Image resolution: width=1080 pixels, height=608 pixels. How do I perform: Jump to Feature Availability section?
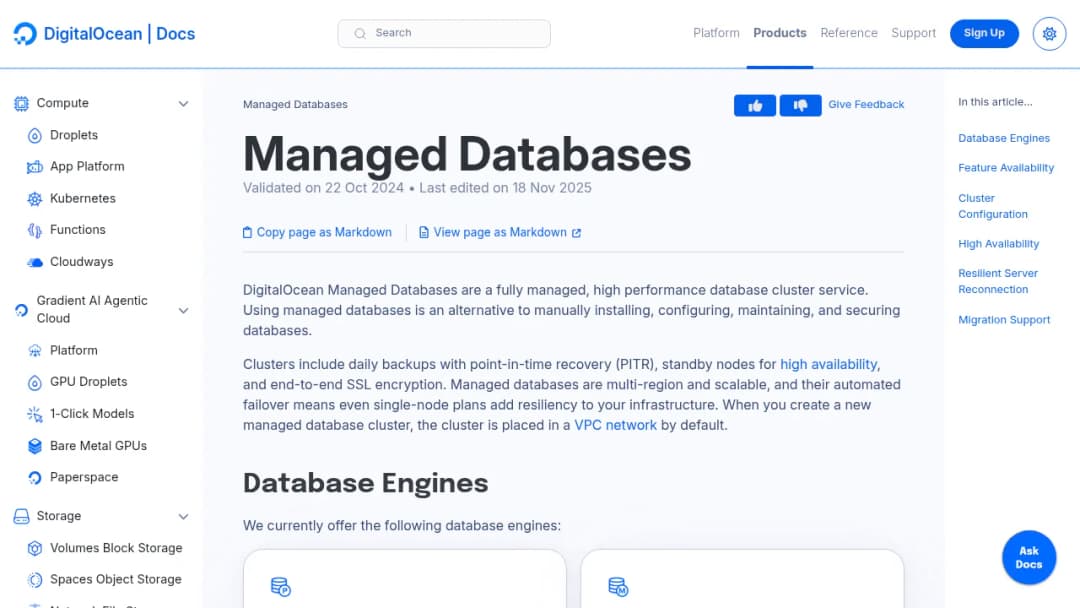1006,168
